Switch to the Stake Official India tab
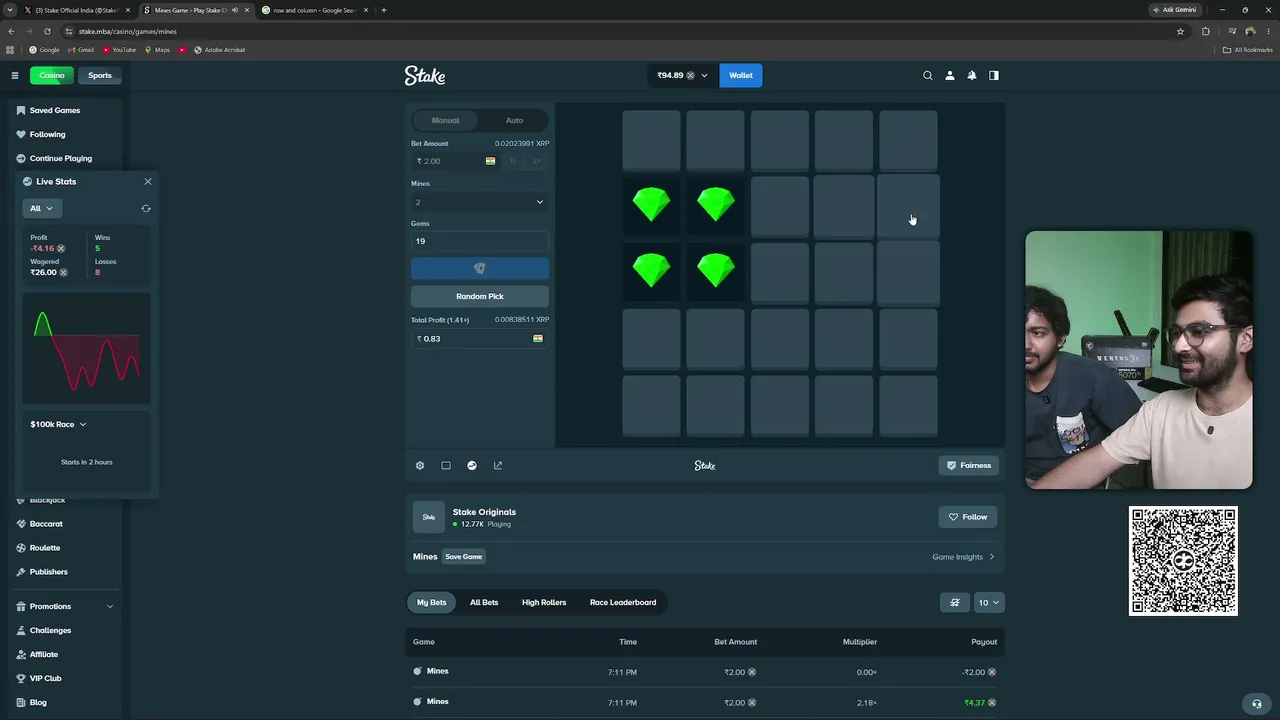This screenshot has height=720, width=1280. (77, 10)
